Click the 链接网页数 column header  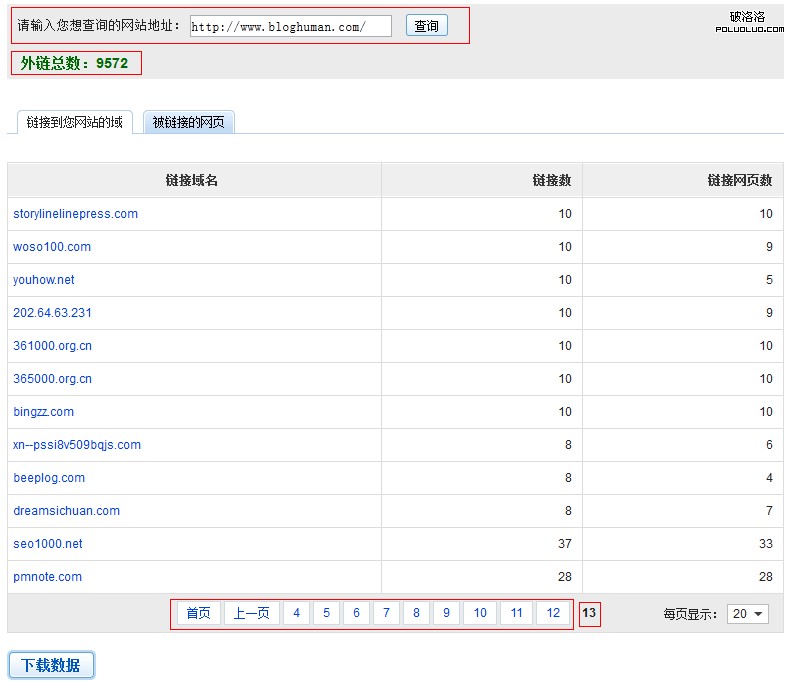(739, 181)
